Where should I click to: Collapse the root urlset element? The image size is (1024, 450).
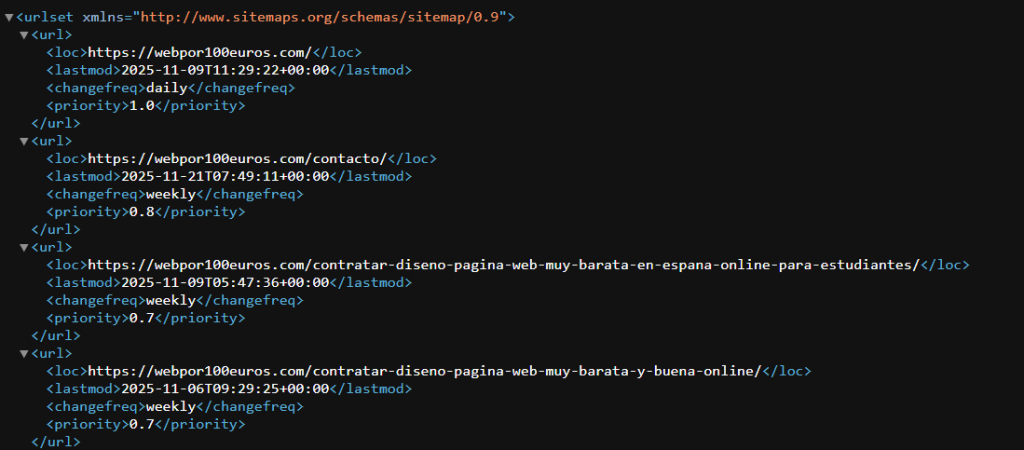9,18
